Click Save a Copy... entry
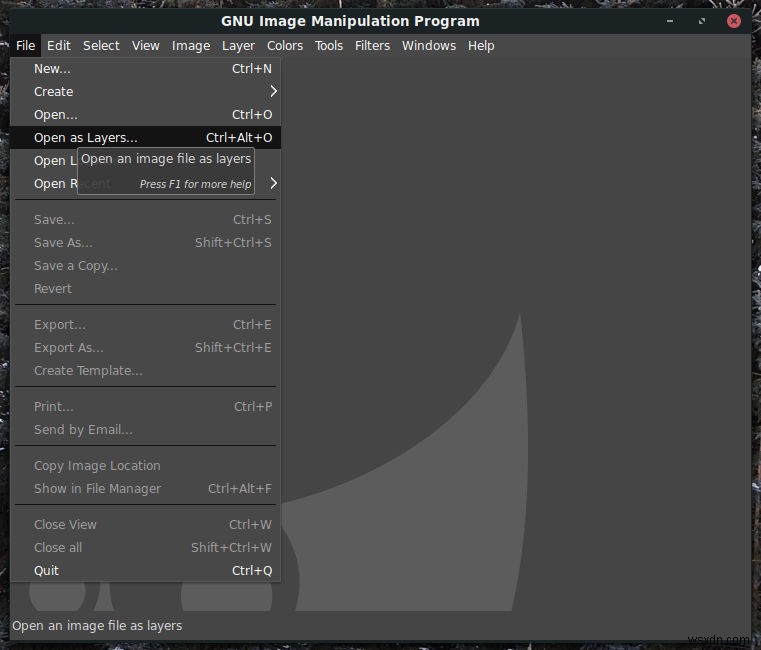761x650 pixels. click(x=146, y=266)
